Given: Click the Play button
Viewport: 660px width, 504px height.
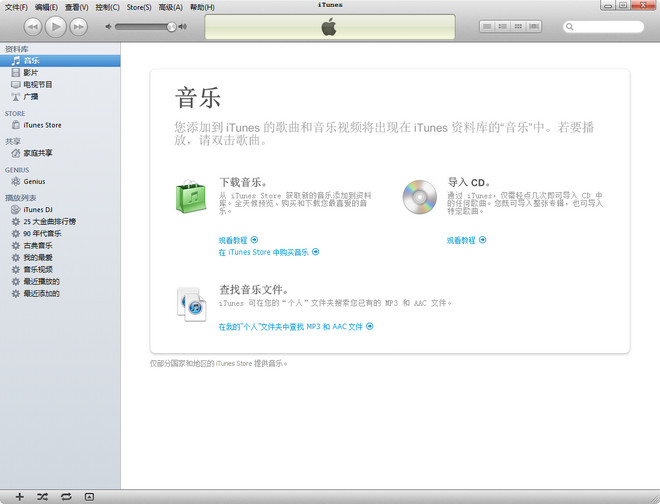Looking at the screenshot, I should [x=56, y=26].
